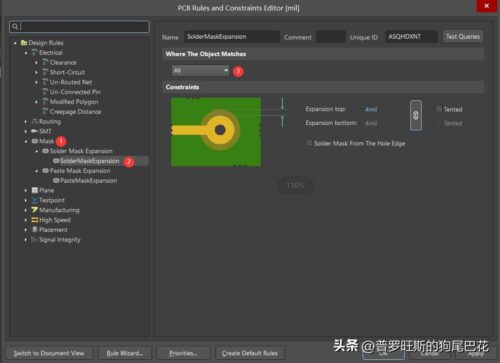The width and height of the screenshot is (500, 363).
Task: Open the object match 'All' dropdown
Action: click(x=200, y=70)
